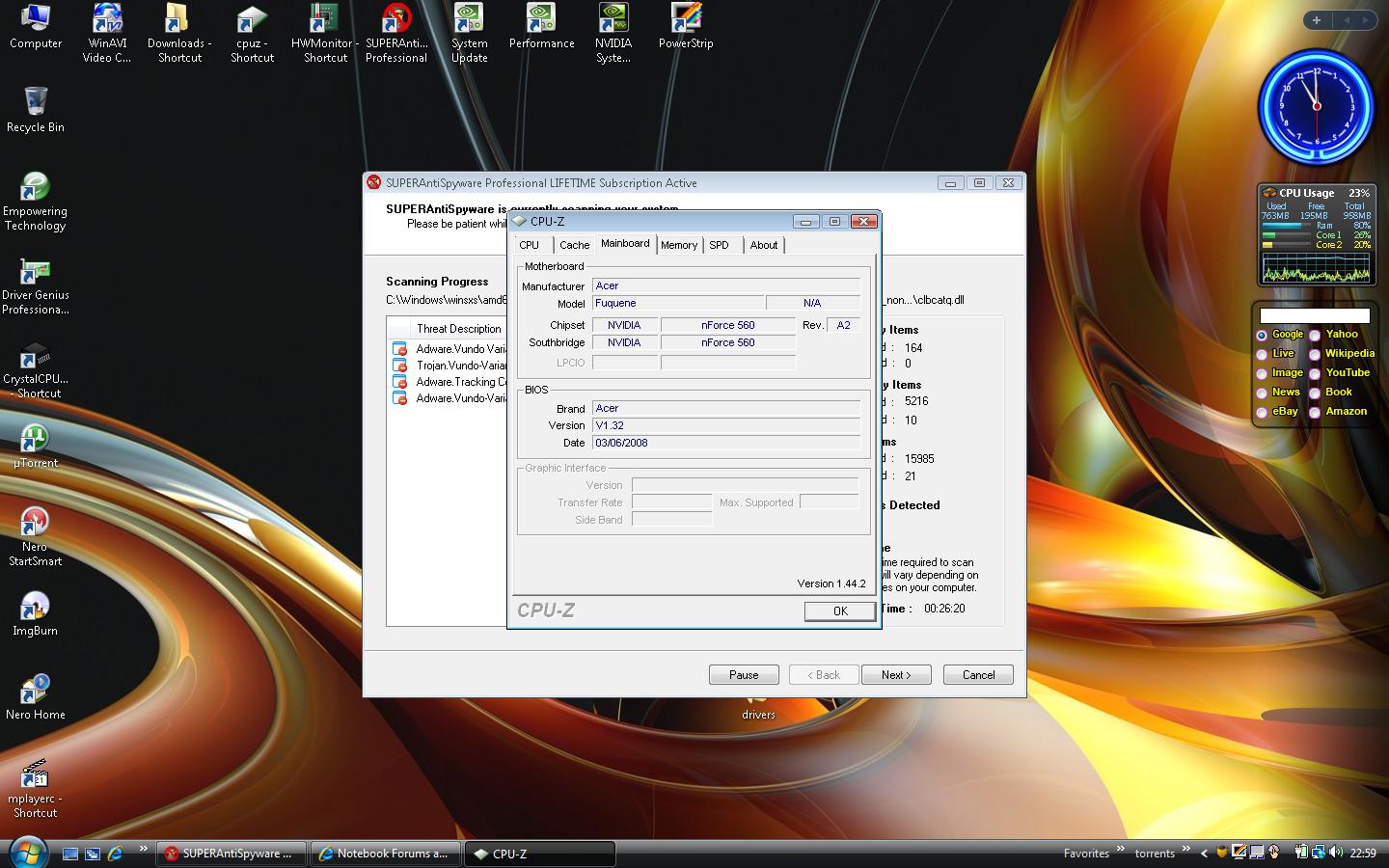1389x868 pixels.
Task: Click the Windows Start orb
Action: (27, 853)
